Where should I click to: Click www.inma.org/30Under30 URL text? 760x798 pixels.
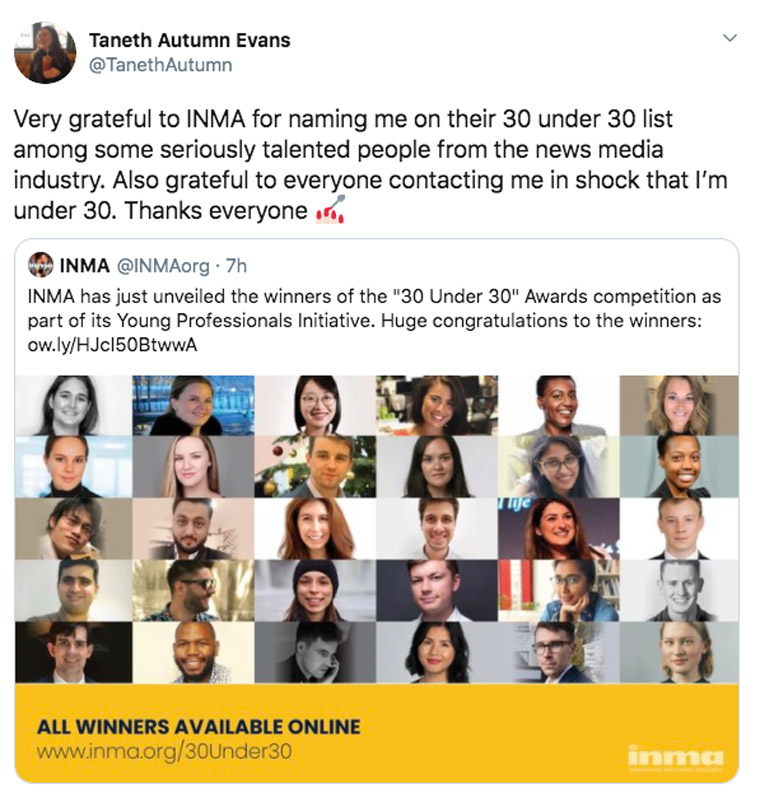coord(164,751)
